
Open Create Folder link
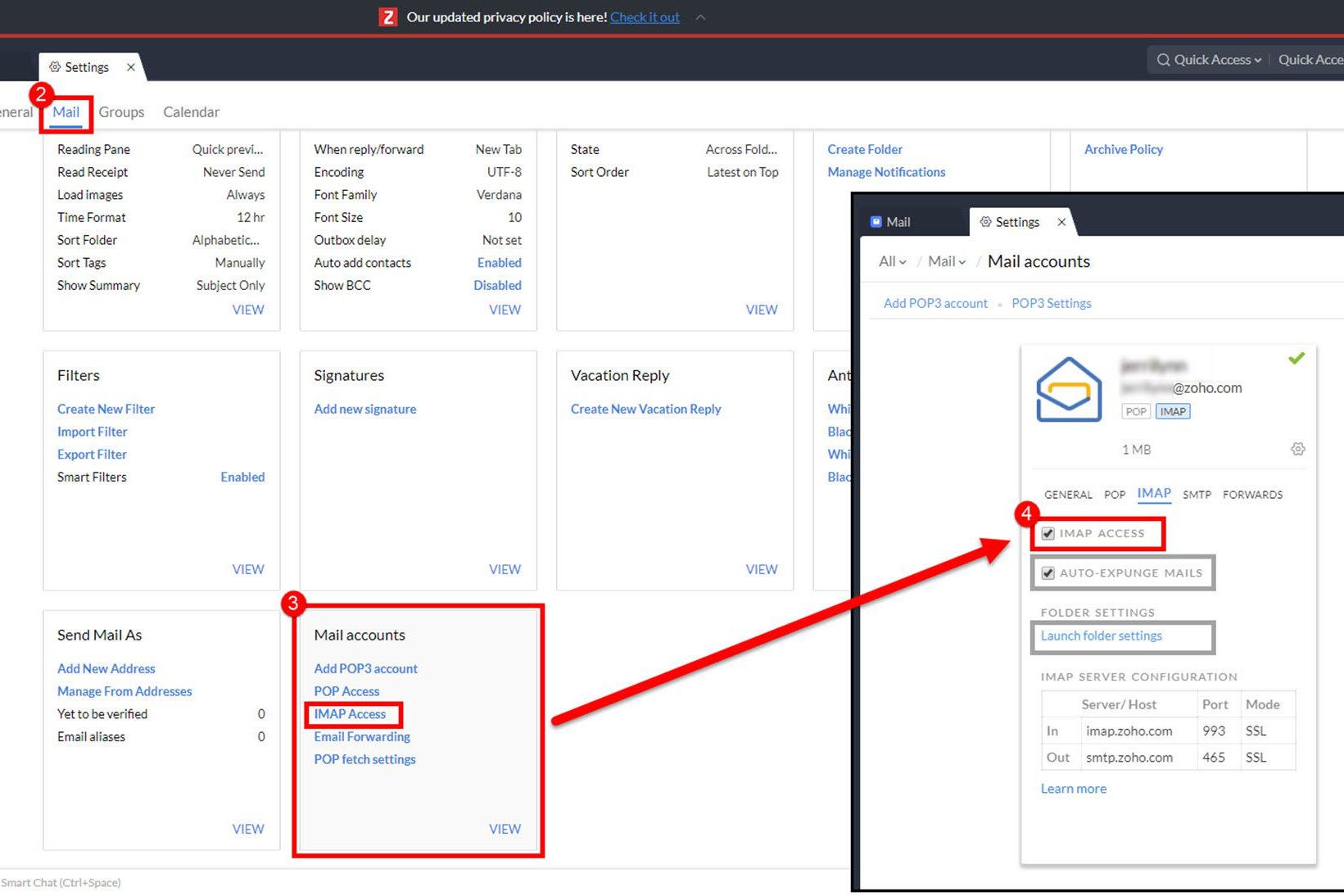[x=865, y=149]
